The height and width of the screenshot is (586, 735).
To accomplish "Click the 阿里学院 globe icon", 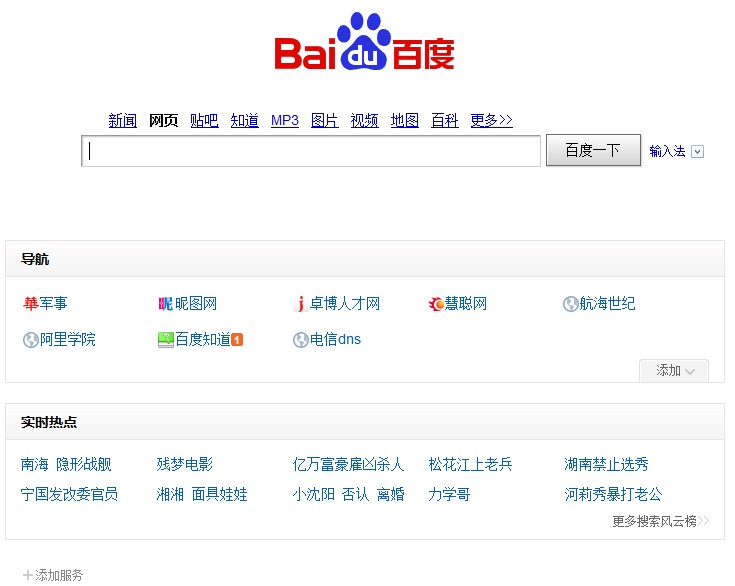I will (30, 339).
